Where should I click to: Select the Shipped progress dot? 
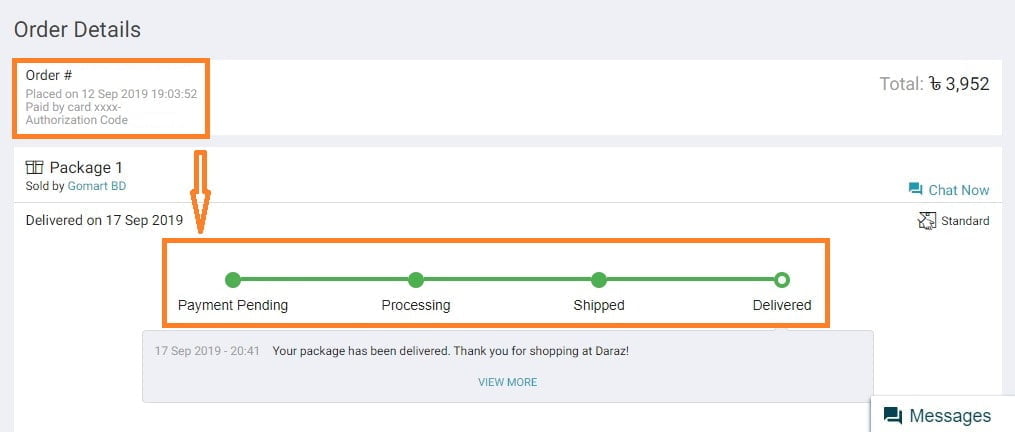pos(599,280)
